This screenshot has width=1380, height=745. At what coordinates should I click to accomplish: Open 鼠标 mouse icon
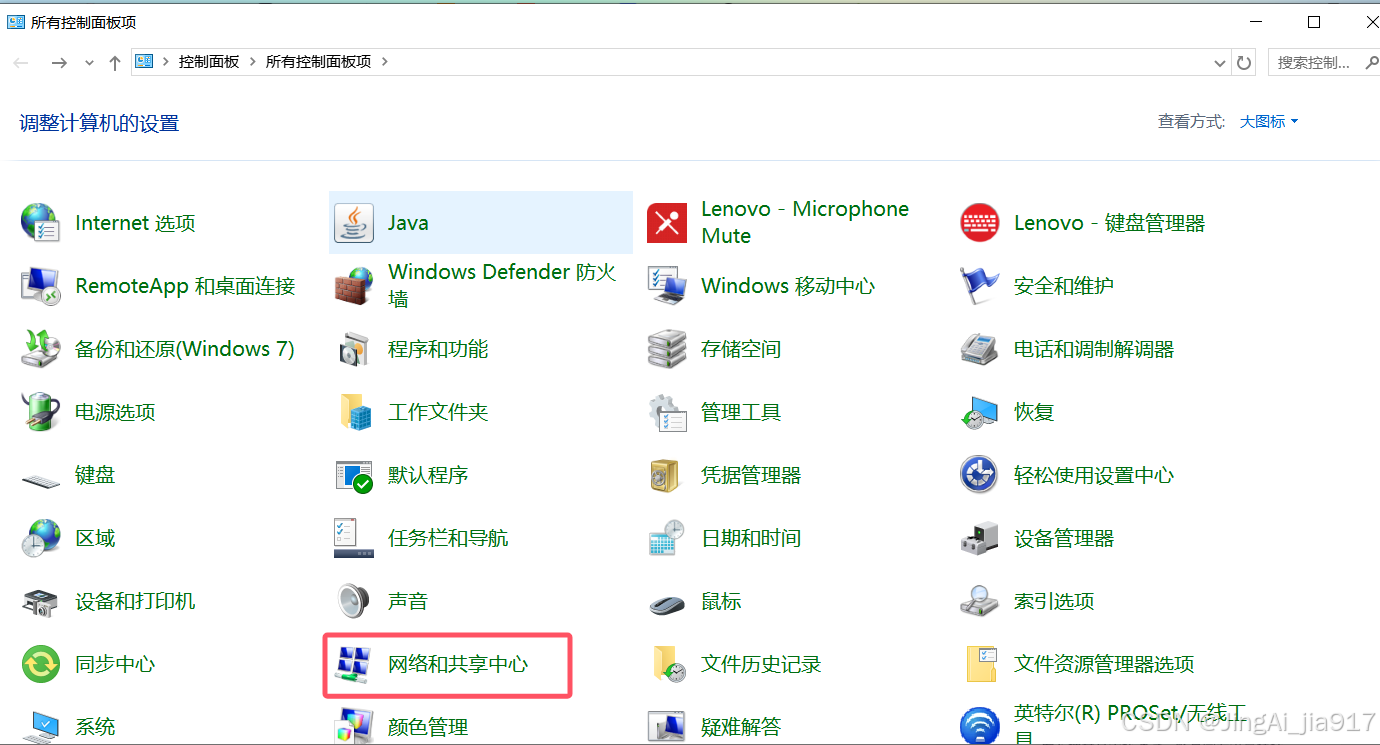click(667, 603)
